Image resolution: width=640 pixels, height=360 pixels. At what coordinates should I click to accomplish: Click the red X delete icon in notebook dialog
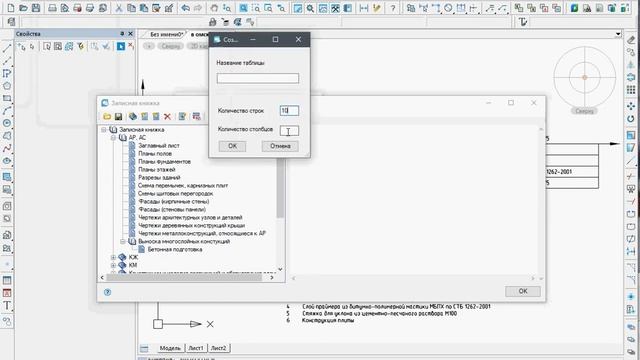click(167, 117)
